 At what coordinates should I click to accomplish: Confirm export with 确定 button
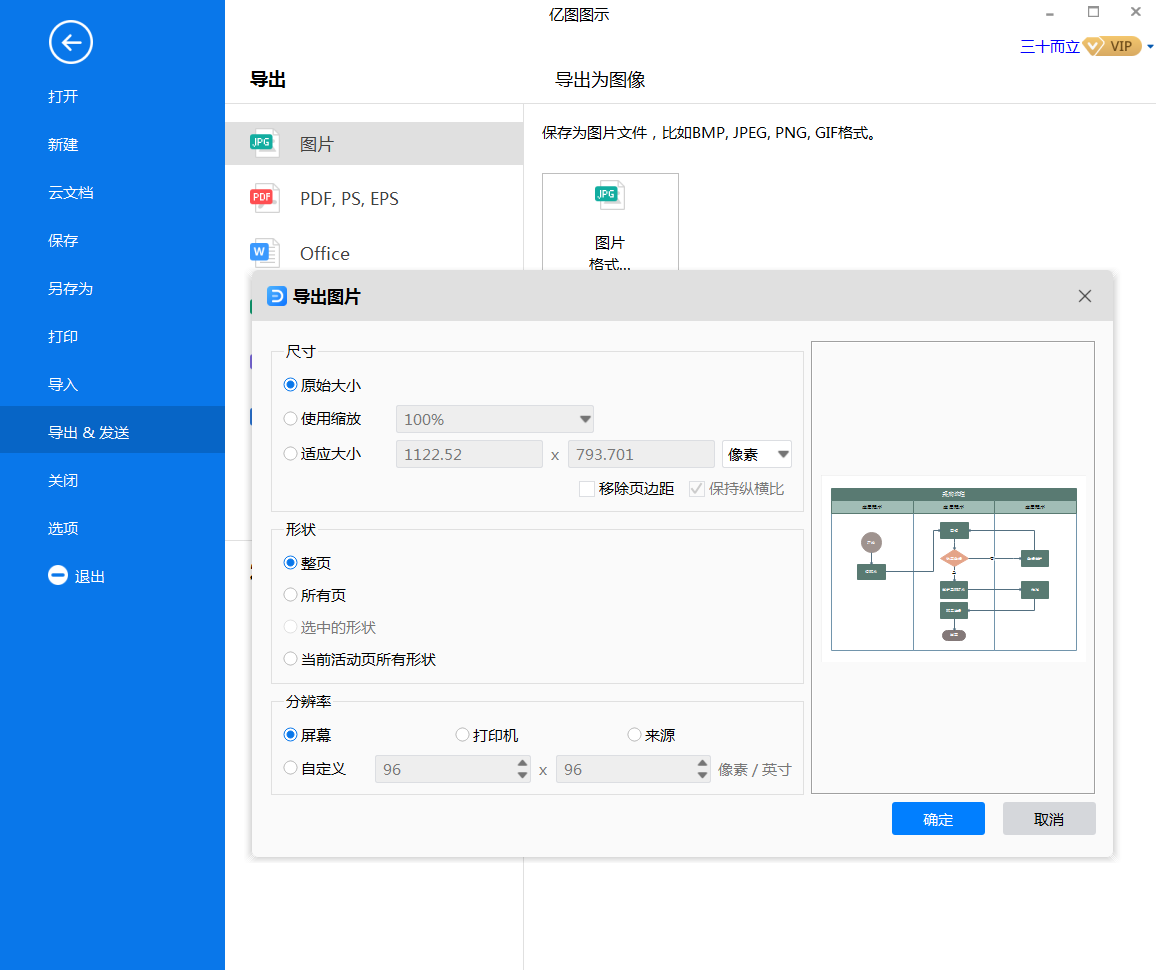pos(938,819)
